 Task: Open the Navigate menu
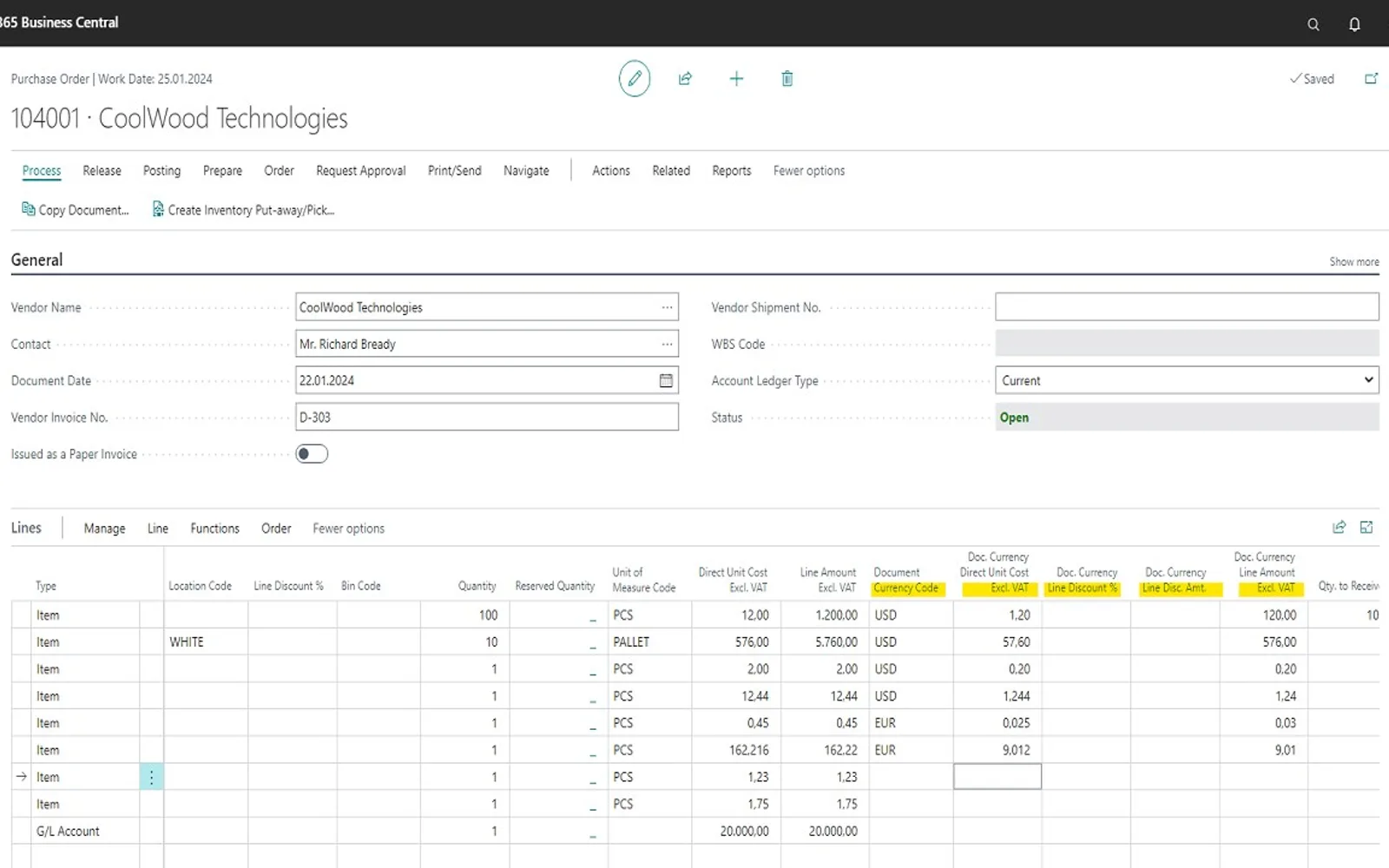[x=526, y=171]
